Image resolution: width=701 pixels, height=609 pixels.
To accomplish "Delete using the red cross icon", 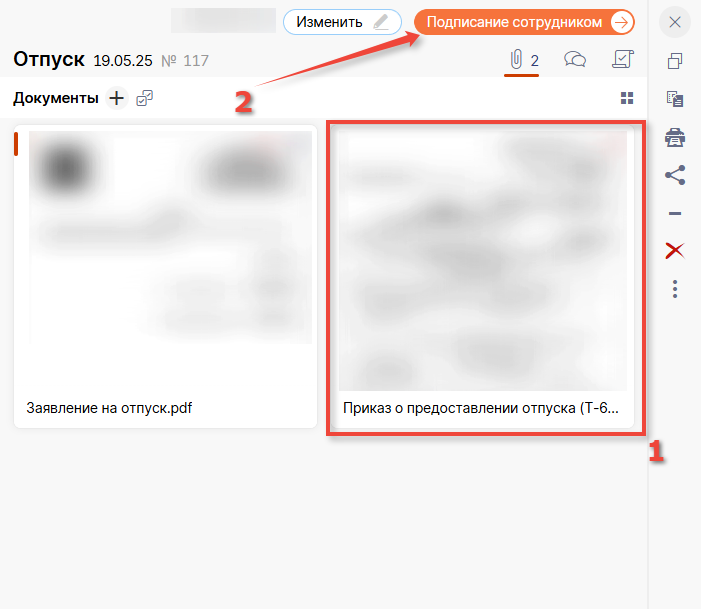I will click(675, 251).
